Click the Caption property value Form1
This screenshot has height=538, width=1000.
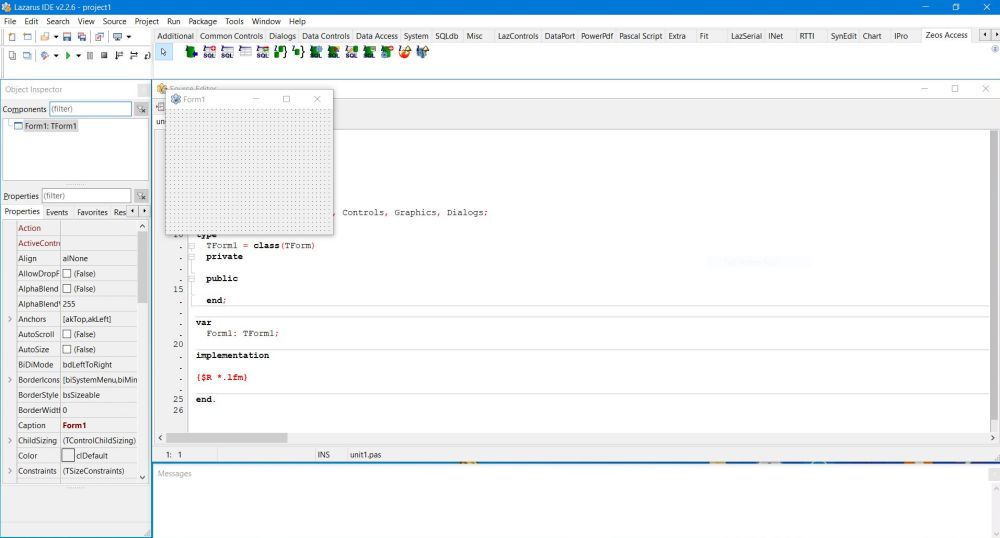tap(74, 425)
